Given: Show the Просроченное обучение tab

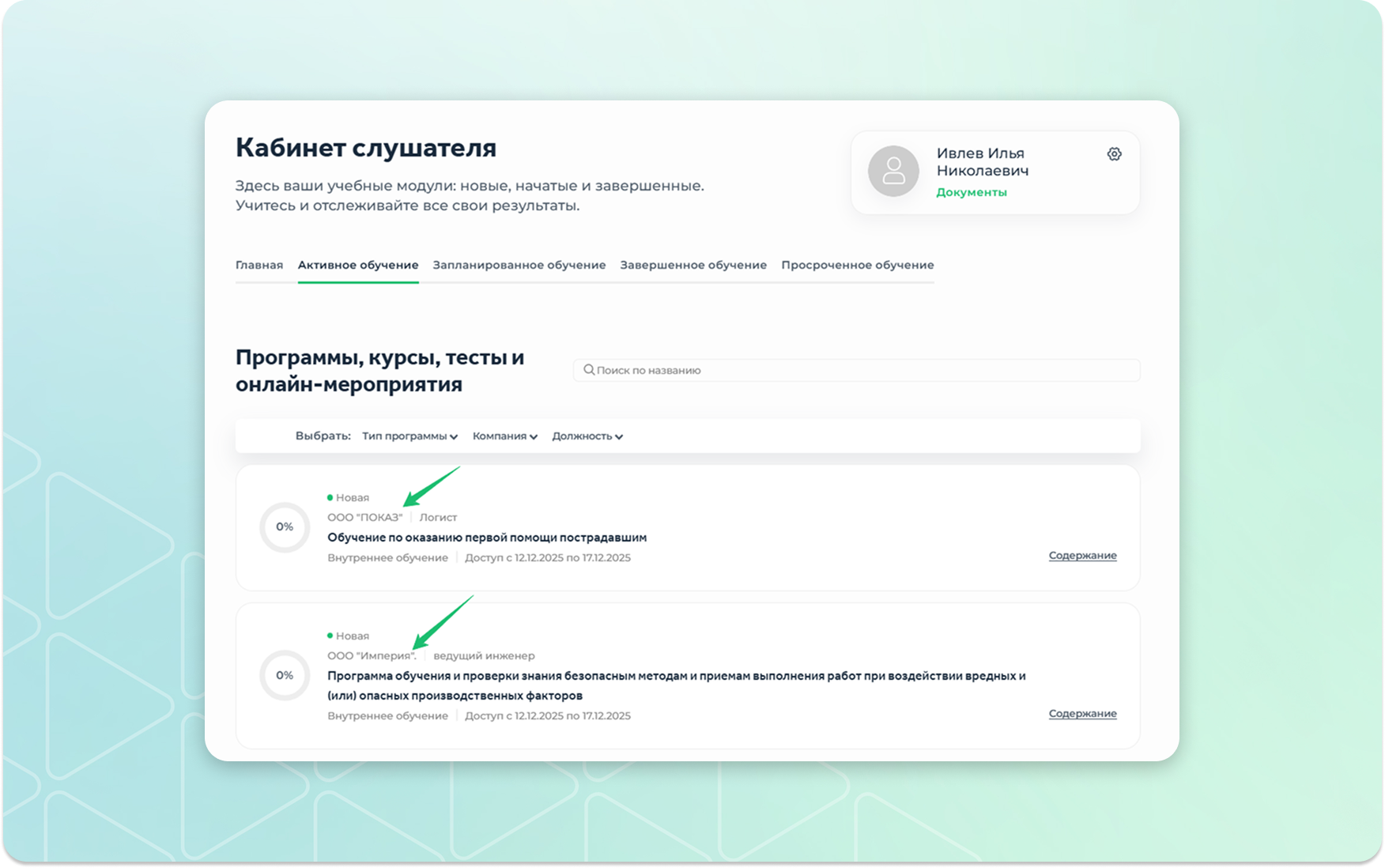Looking at the screenshot, I should tap(858, 265).
